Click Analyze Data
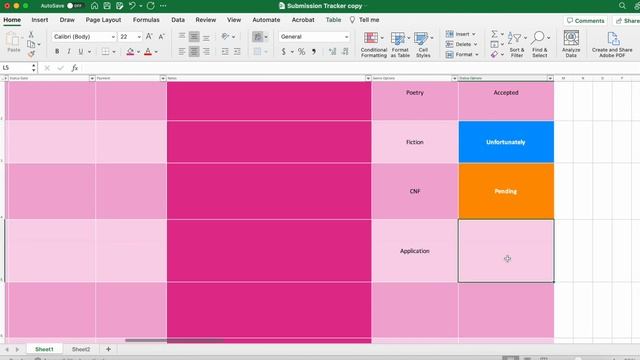The image size is (640, 360). (571, 44)
